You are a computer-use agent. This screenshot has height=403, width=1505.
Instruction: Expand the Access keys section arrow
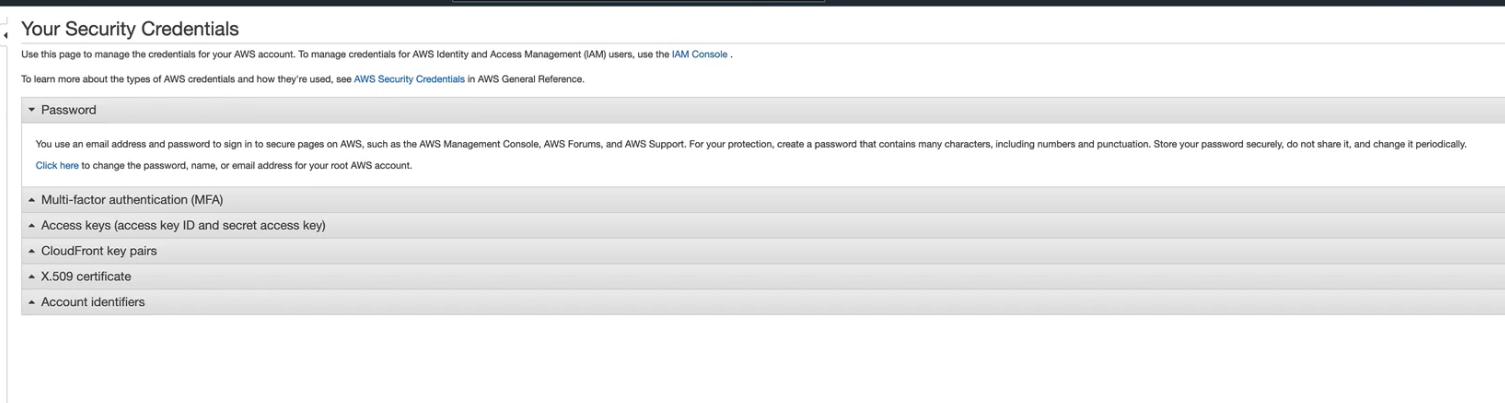tap(32, 226)
